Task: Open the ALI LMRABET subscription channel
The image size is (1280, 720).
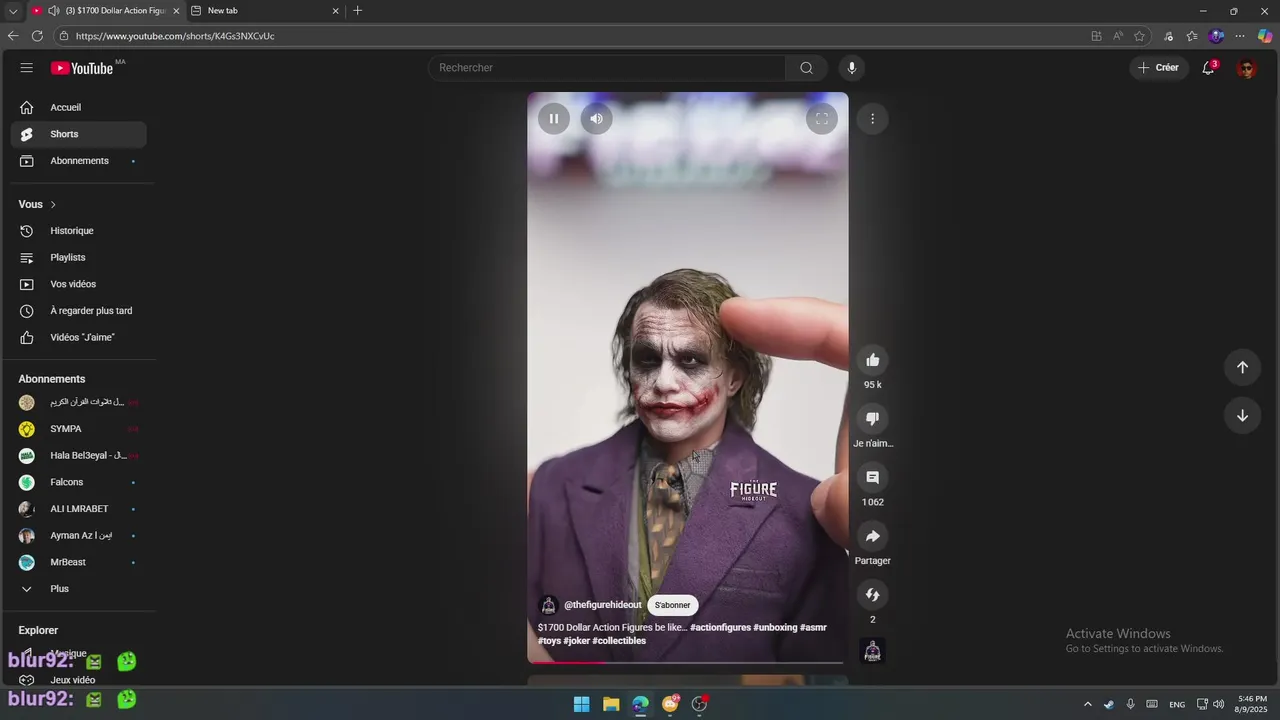Action: (79, 509)
